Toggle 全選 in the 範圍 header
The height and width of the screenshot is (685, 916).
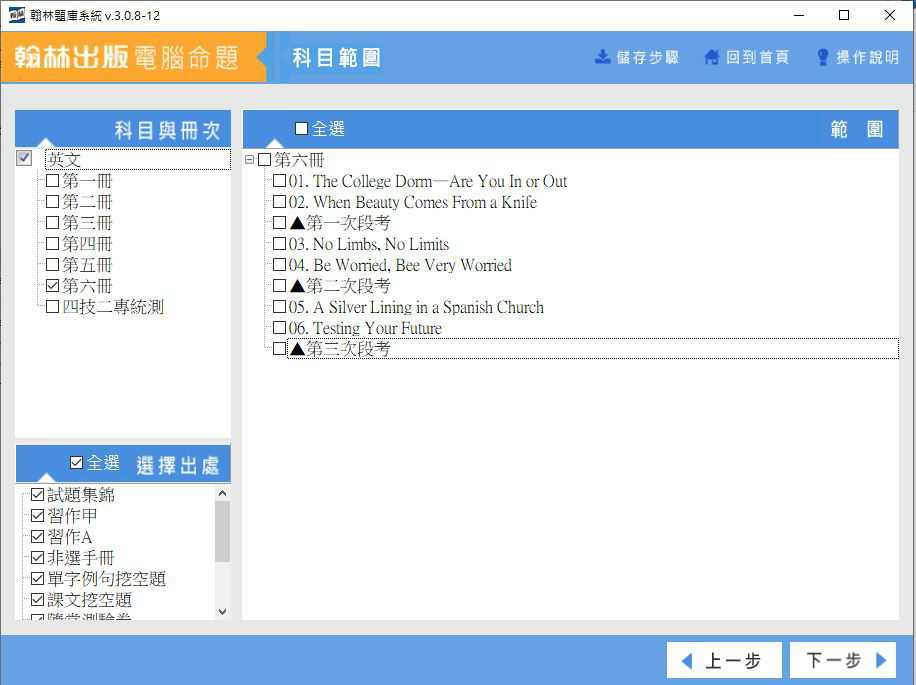(301, 128)
